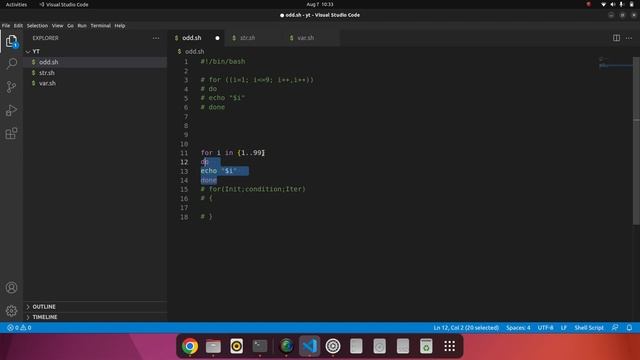Click the feedback icon in status bar
Image resolution: width=640 pixels, height=360 pixels.
pyautogui.click(x=615, y=328)
